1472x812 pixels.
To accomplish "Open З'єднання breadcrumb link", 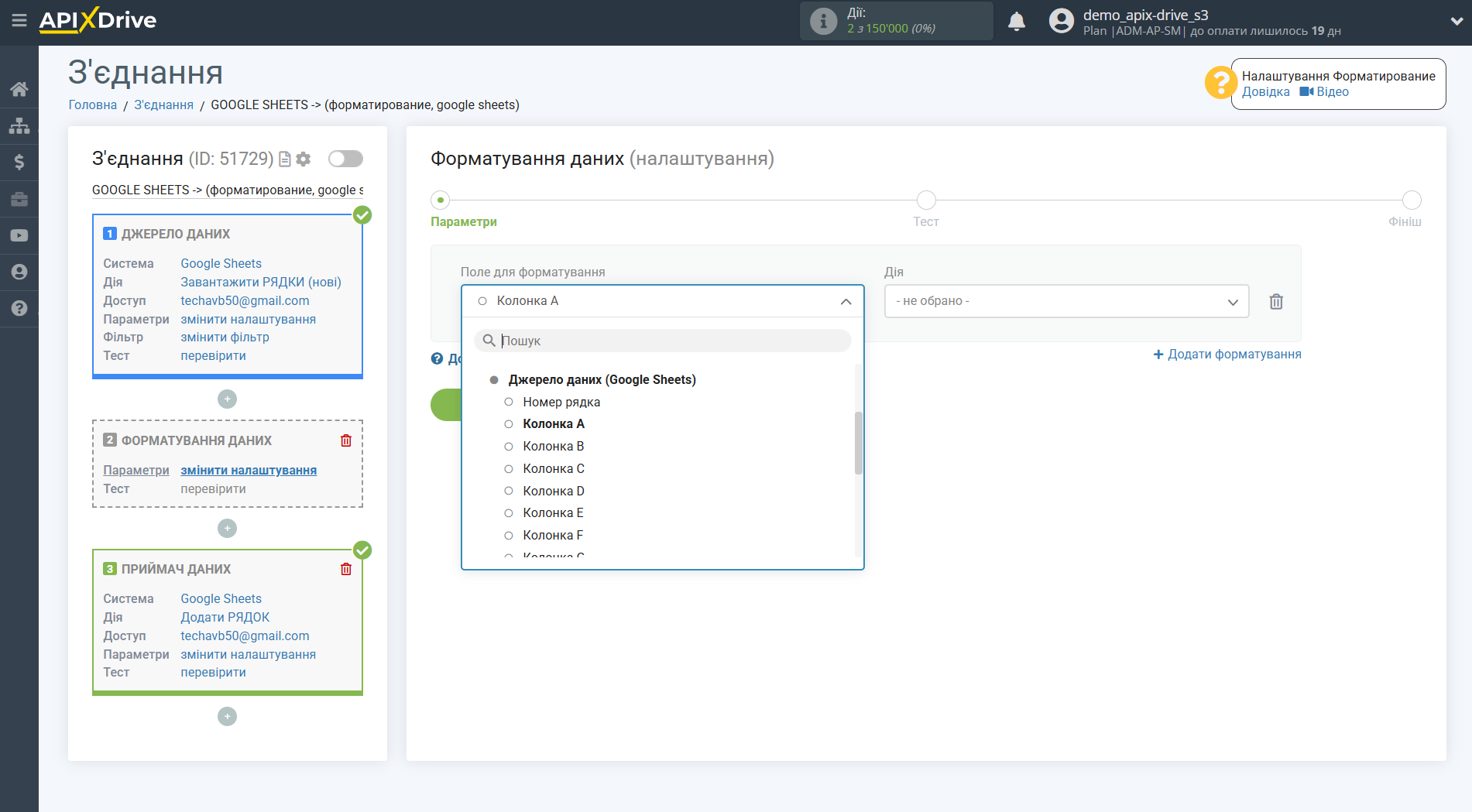I will 164,104.
